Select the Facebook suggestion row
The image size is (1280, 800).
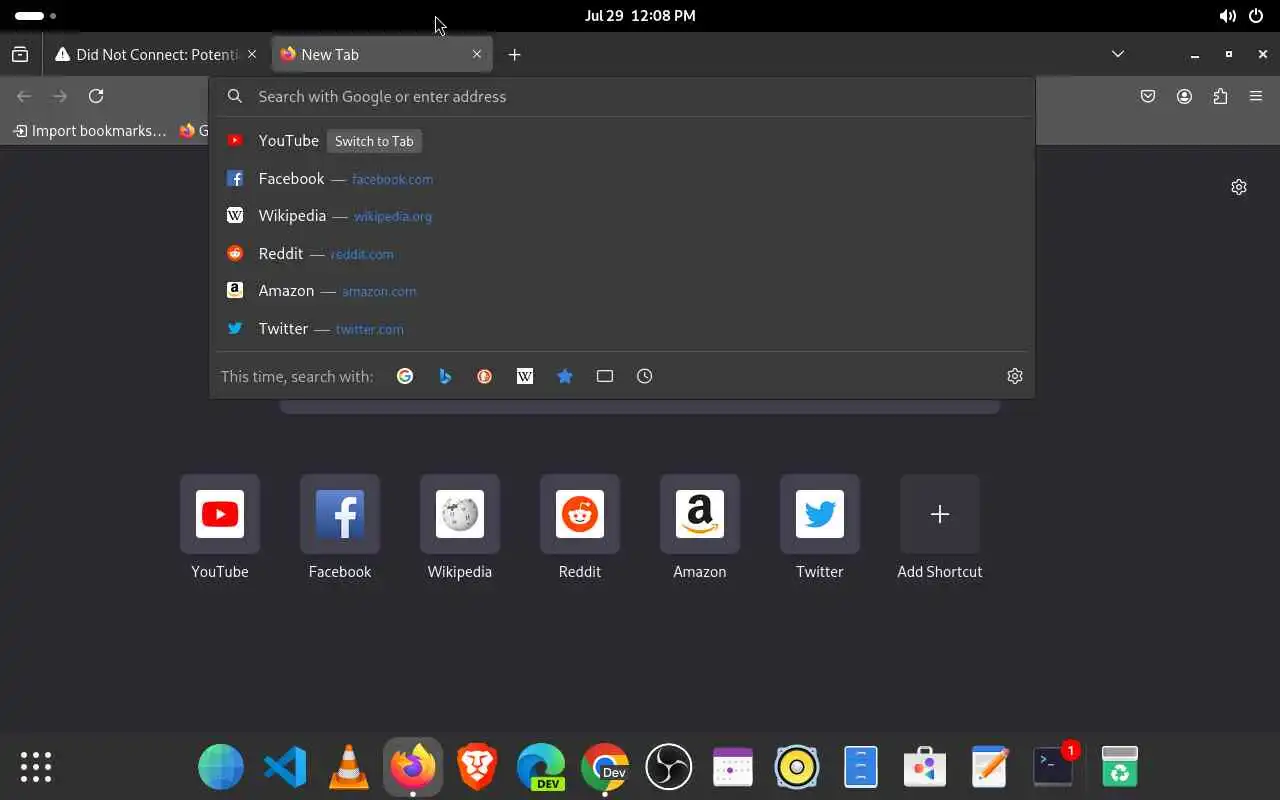click(622, 179)
